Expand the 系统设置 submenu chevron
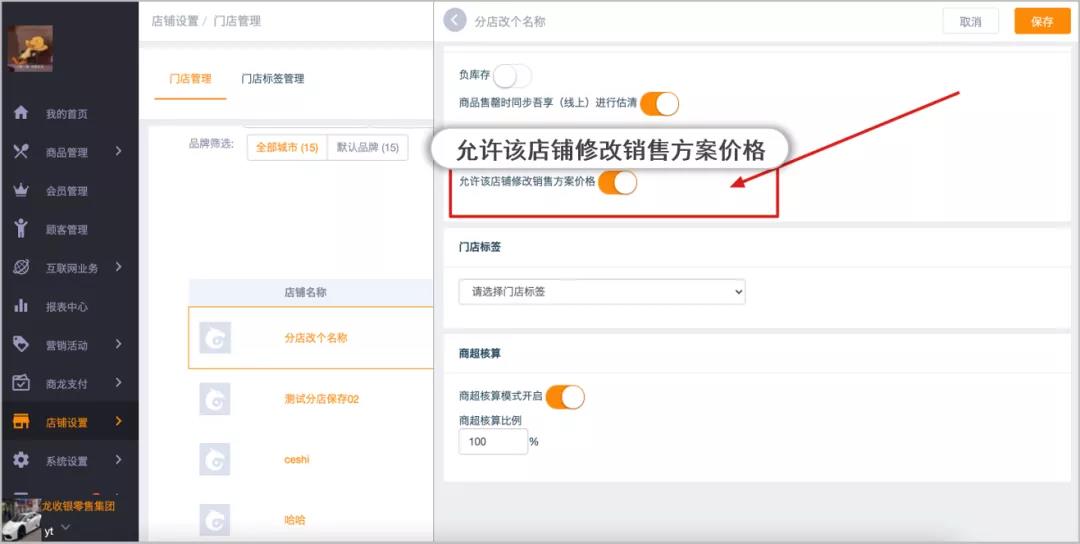Viewport: 1080px width, 544px height. click(118, 459)
